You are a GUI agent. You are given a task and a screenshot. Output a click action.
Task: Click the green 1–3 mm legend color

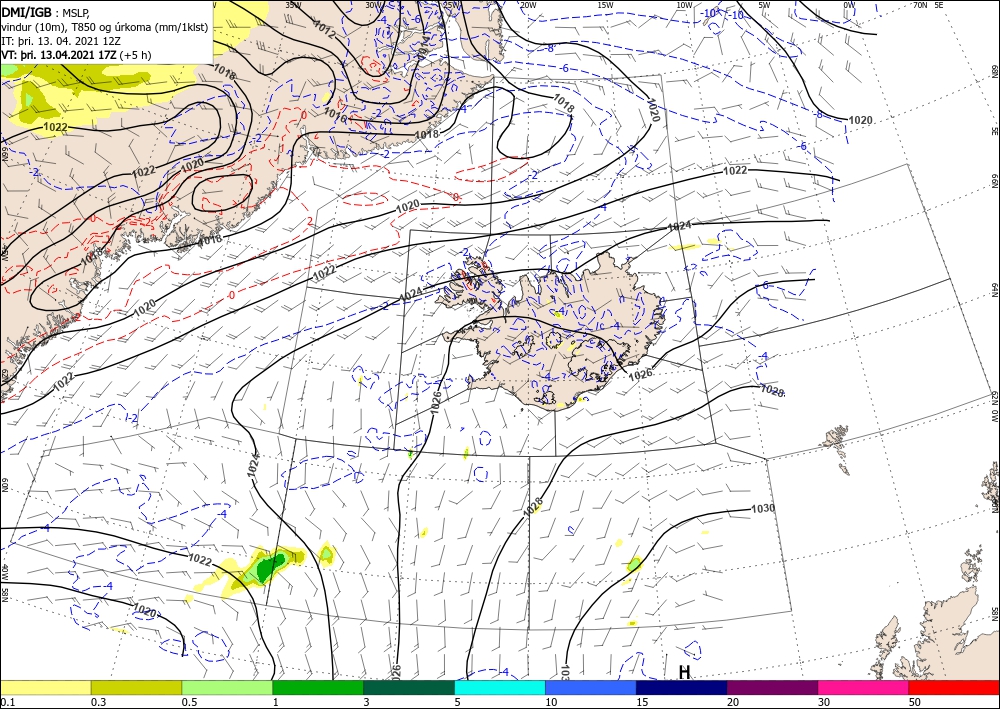318,687
